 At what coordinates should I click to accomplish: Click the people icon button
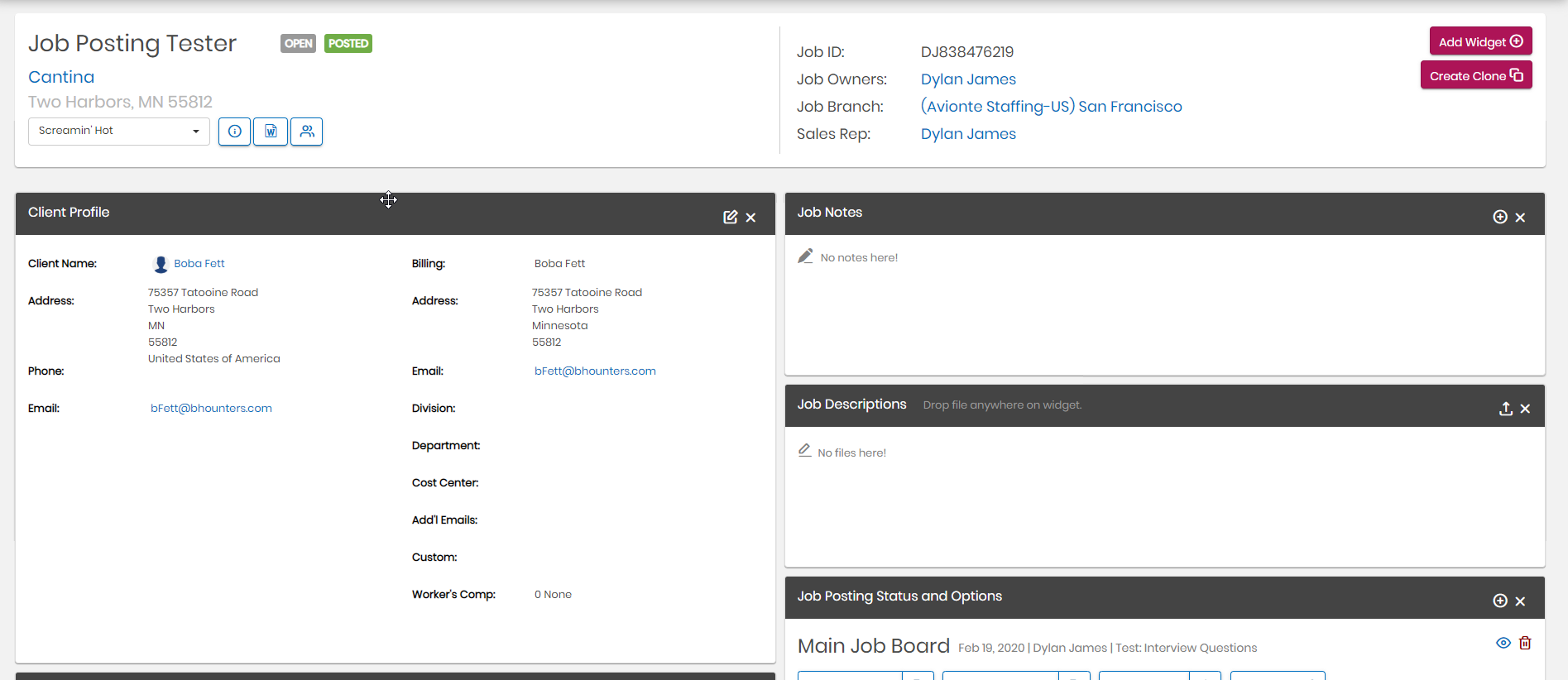coord(307,132)
